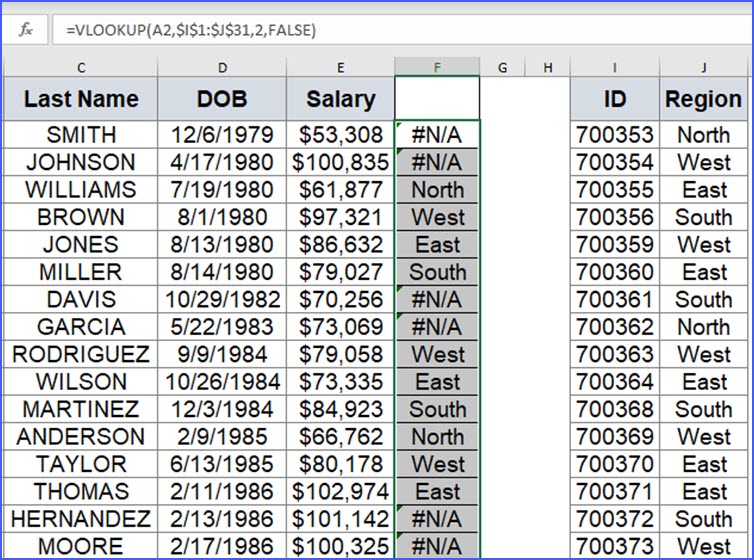
Task: Select the DAVIS cell
Action: click(x=81, y=299)
